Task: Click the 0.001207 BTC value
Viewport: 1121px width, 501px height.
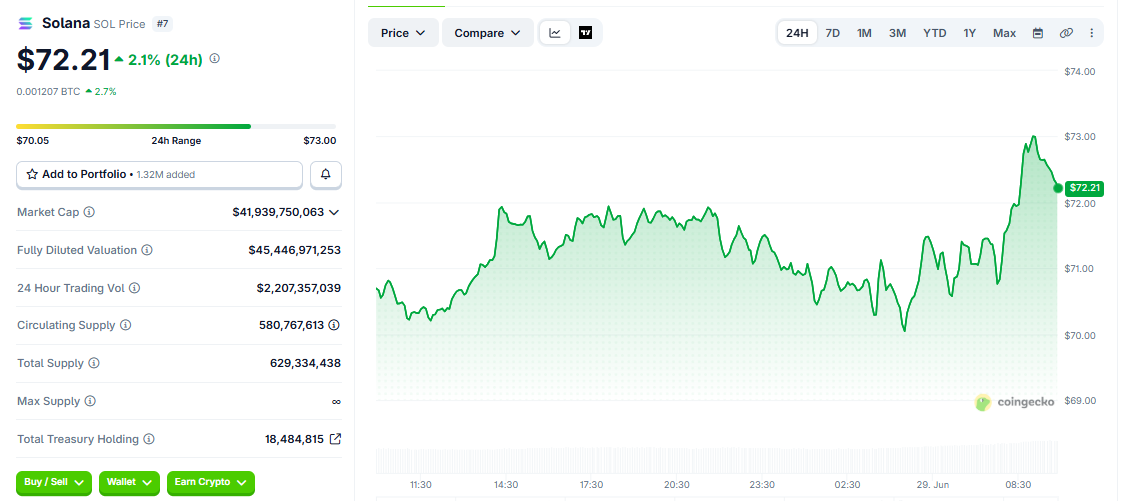Action: [x=49, y=91]
